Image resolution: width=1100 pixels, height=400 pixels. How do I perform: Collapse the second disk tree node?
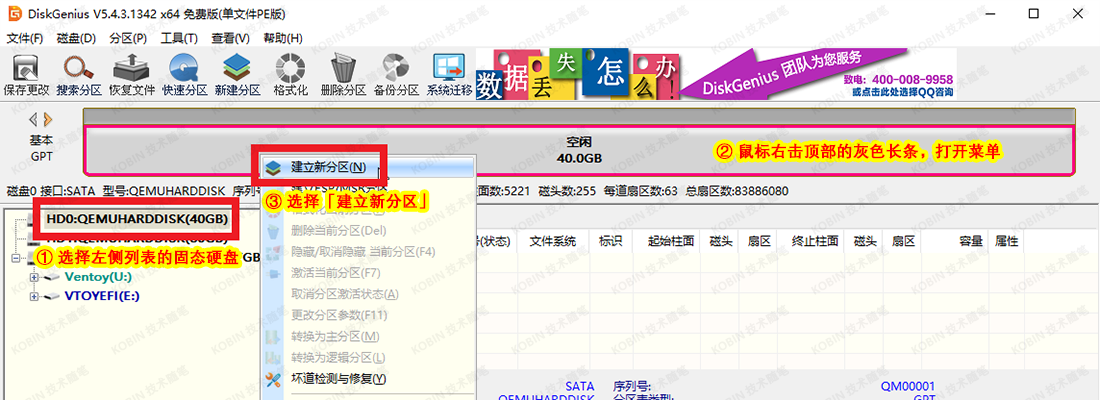15,258
